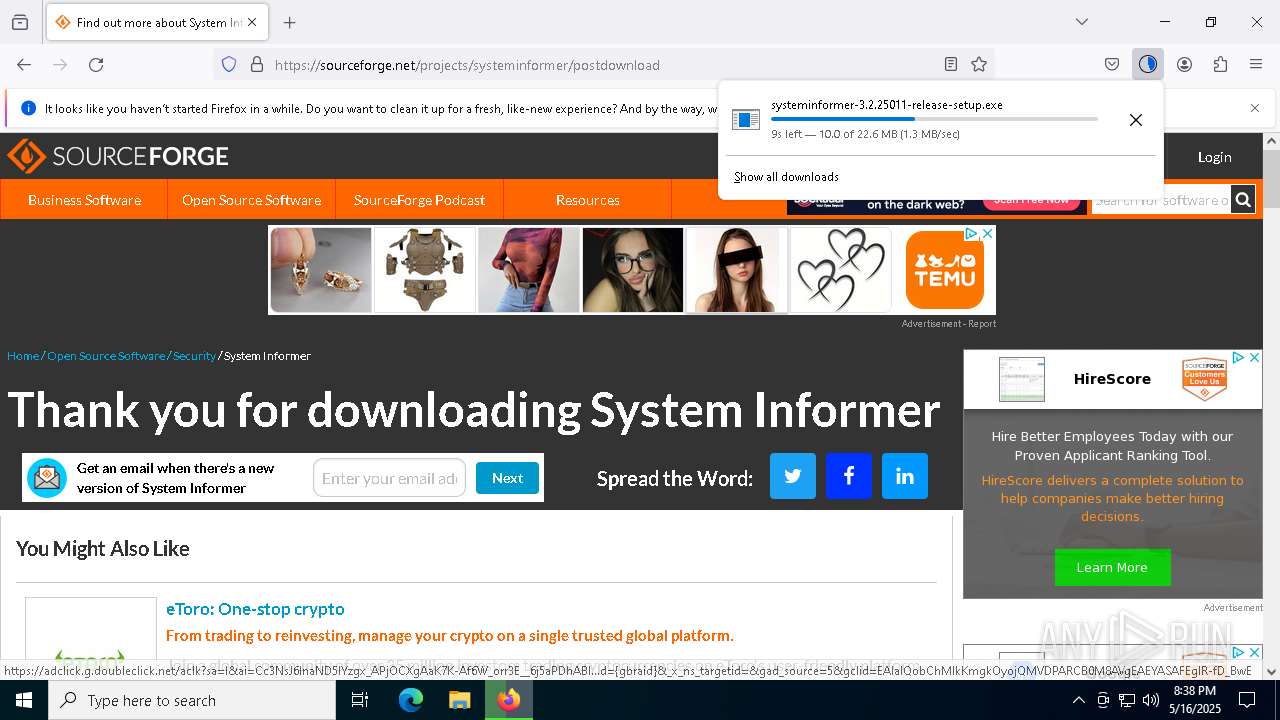
Task: Open the Firefox account icon
Action: 1184,64
